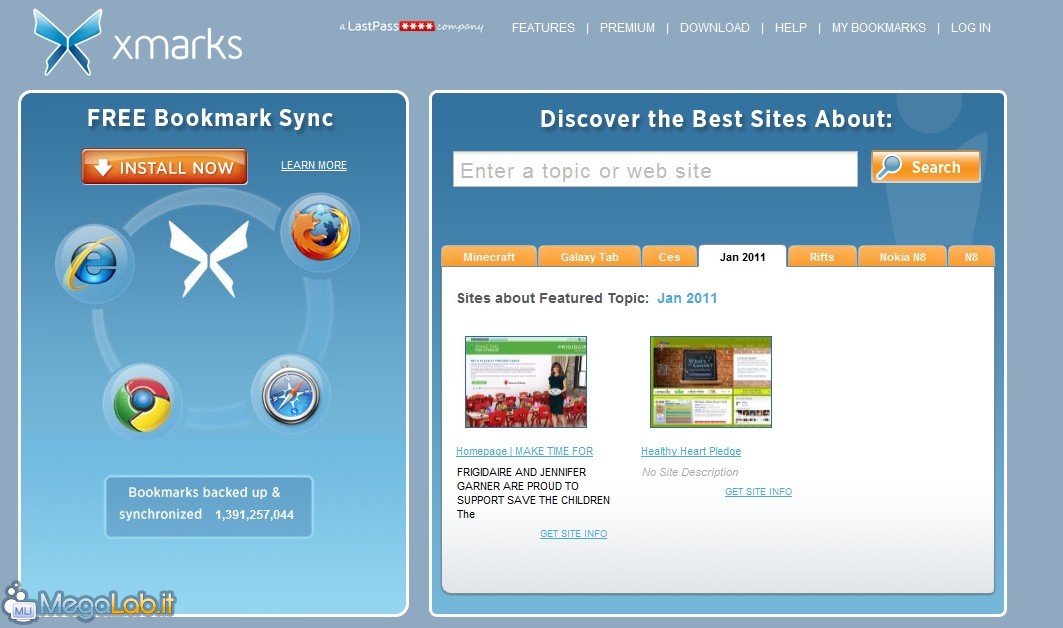The image size is (1063, 628).
Task: Select the N8 tab
Action: click(971, 256)
